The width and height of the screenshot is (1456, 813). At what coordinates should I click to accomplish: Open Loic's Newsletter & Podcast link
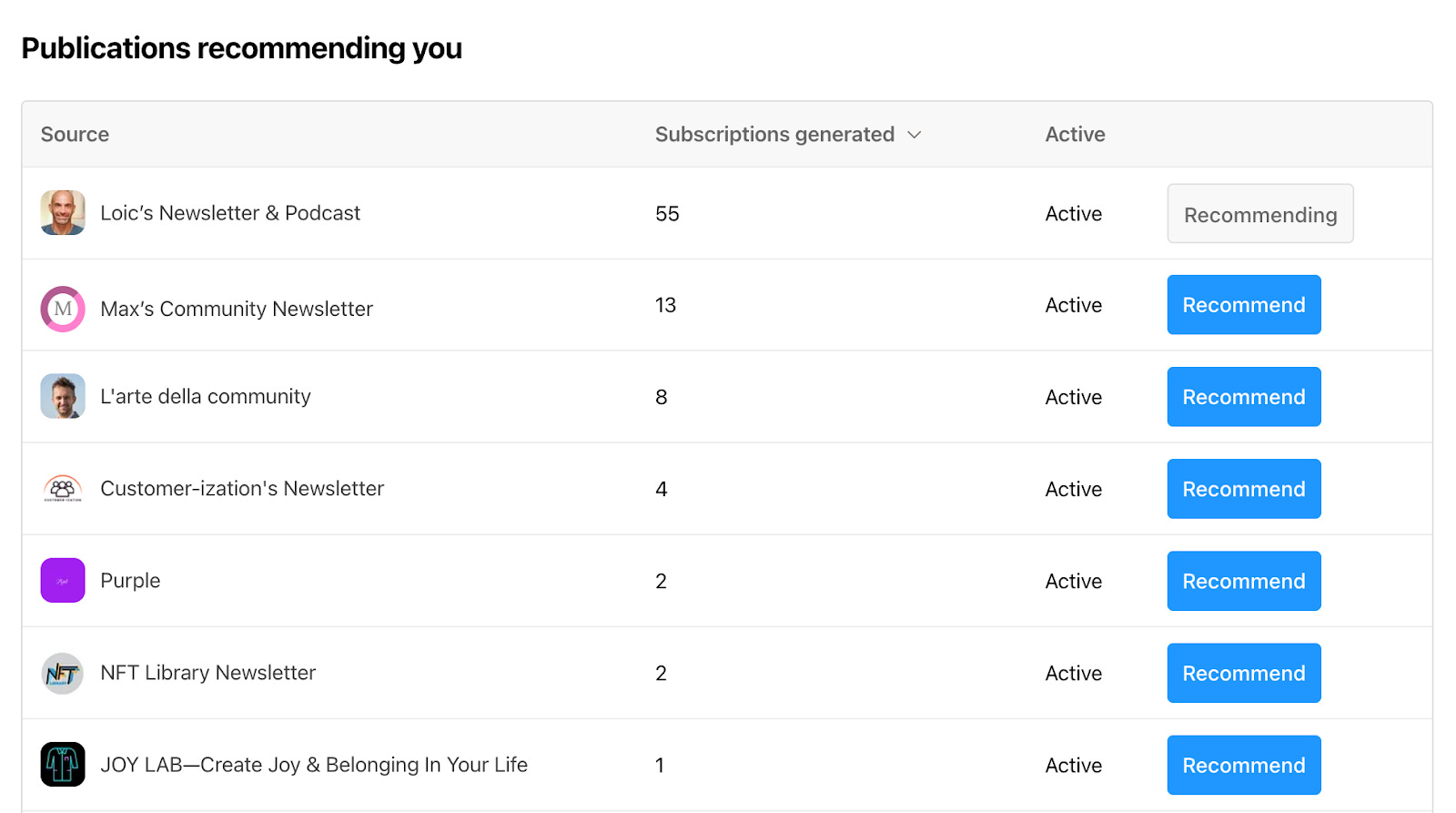[x=230, y=213]
